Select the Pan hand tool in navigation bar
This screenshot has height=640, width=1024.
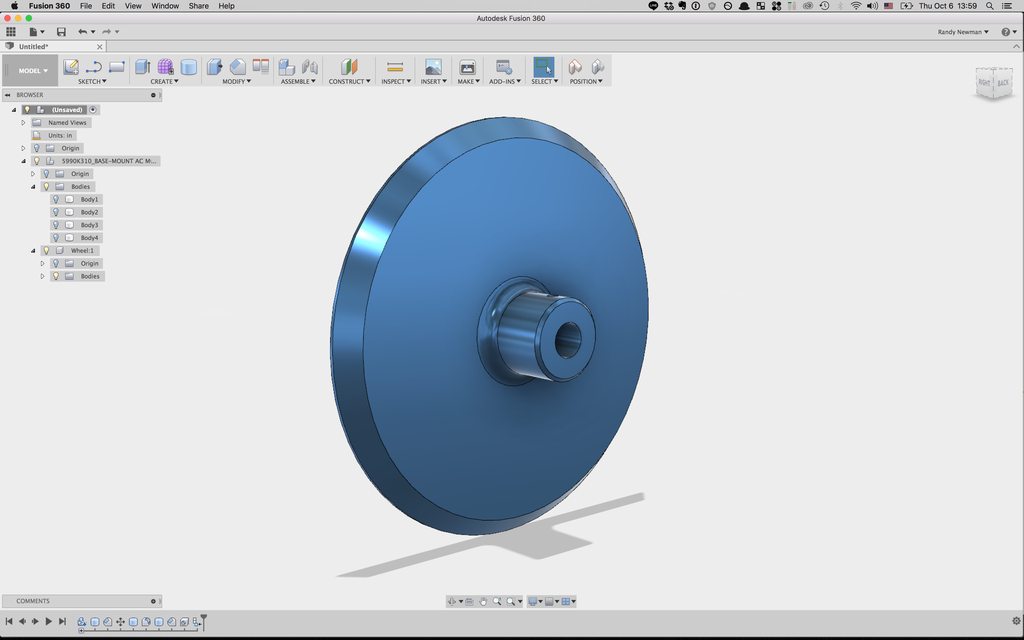(x=483, y=601)
